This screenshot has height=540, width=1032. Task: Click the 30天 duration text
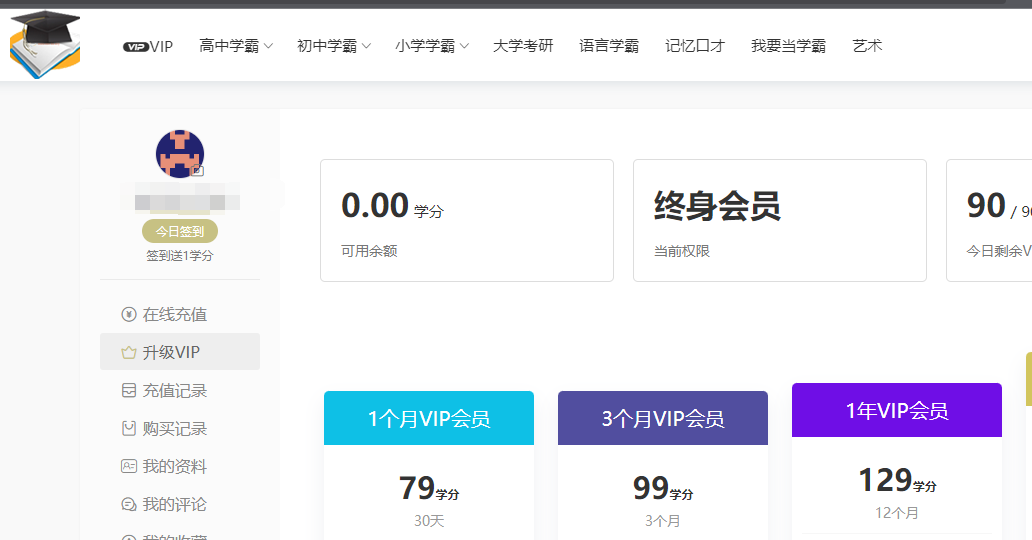click(x=429, y=521)
